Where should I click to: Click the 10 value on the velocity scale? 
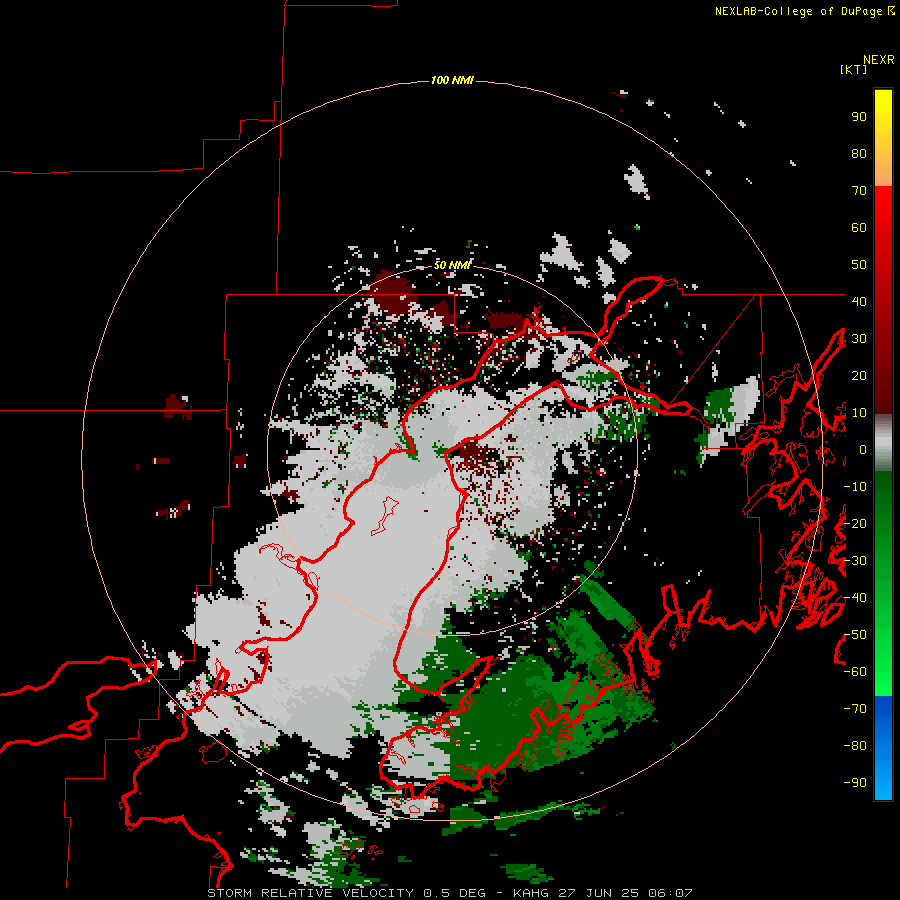(859, 413)
